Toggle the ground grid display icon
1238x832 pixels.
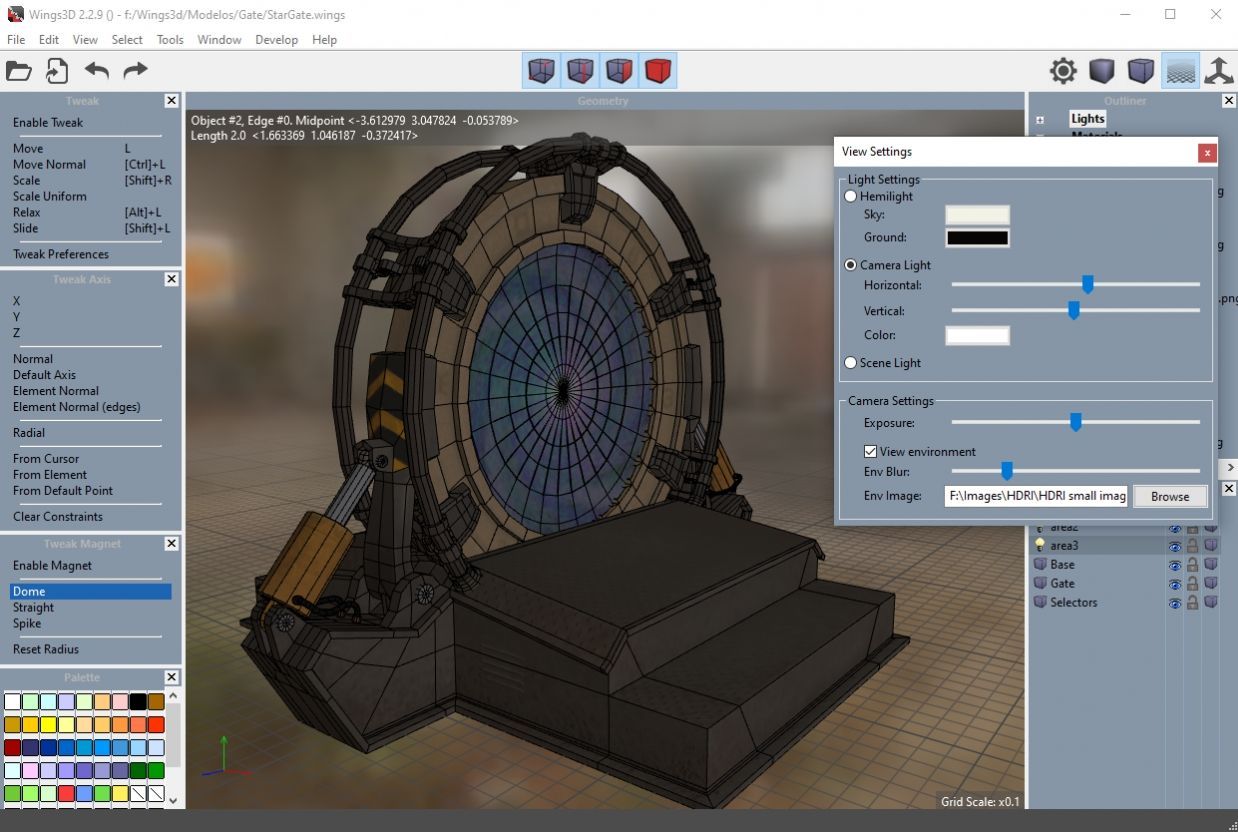[1180, 70]
